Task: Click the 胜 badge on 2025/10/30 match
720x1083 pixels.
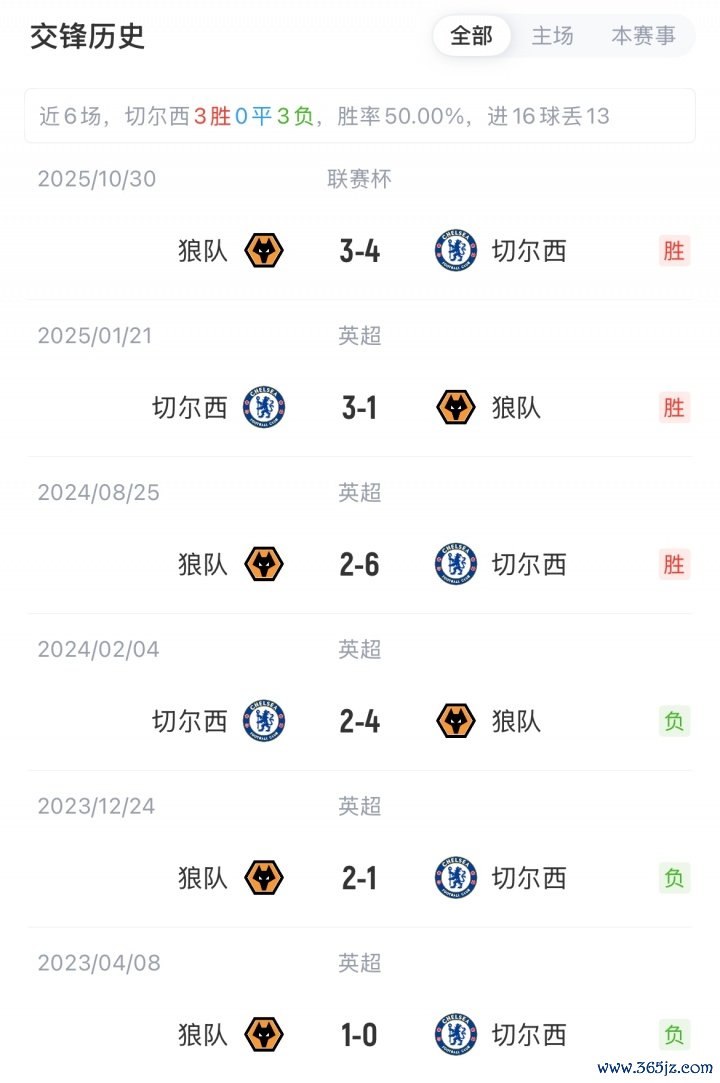Action: point(674,250)
